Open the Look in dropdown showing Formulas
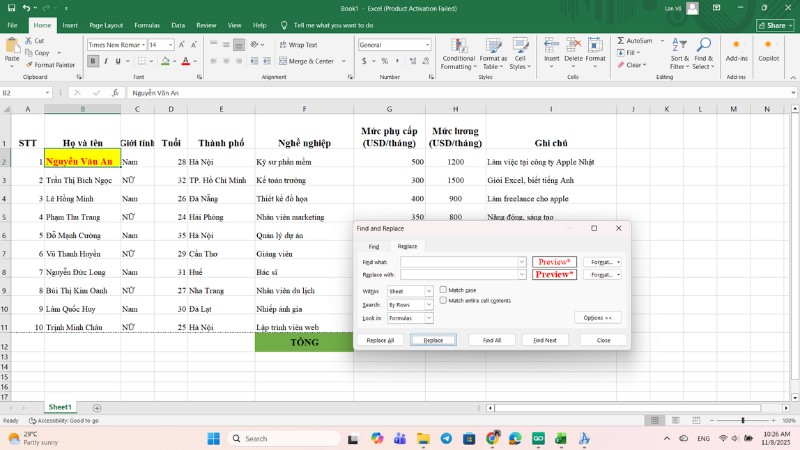The height and width of the screenshot is (450, 800). (x=410, y=318)
